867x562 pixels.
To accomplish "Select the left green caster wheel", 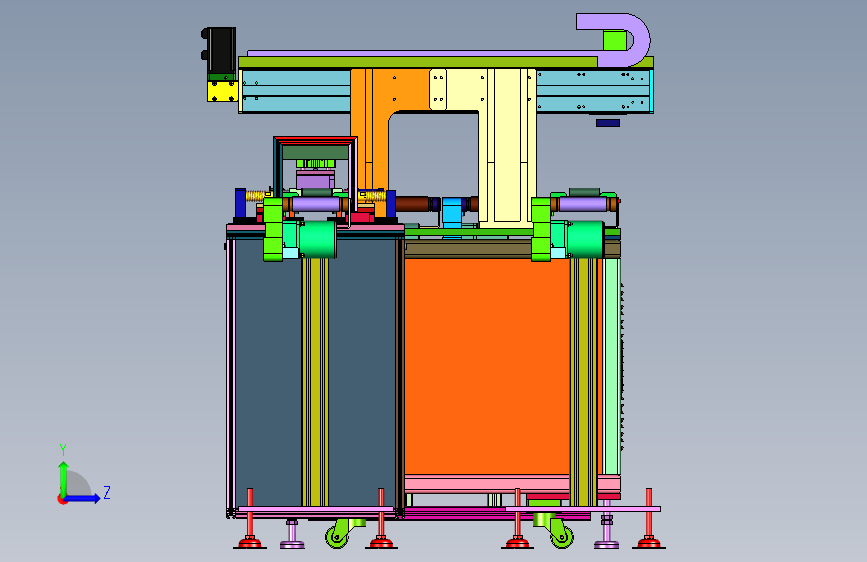I will (x=338, y=535).
